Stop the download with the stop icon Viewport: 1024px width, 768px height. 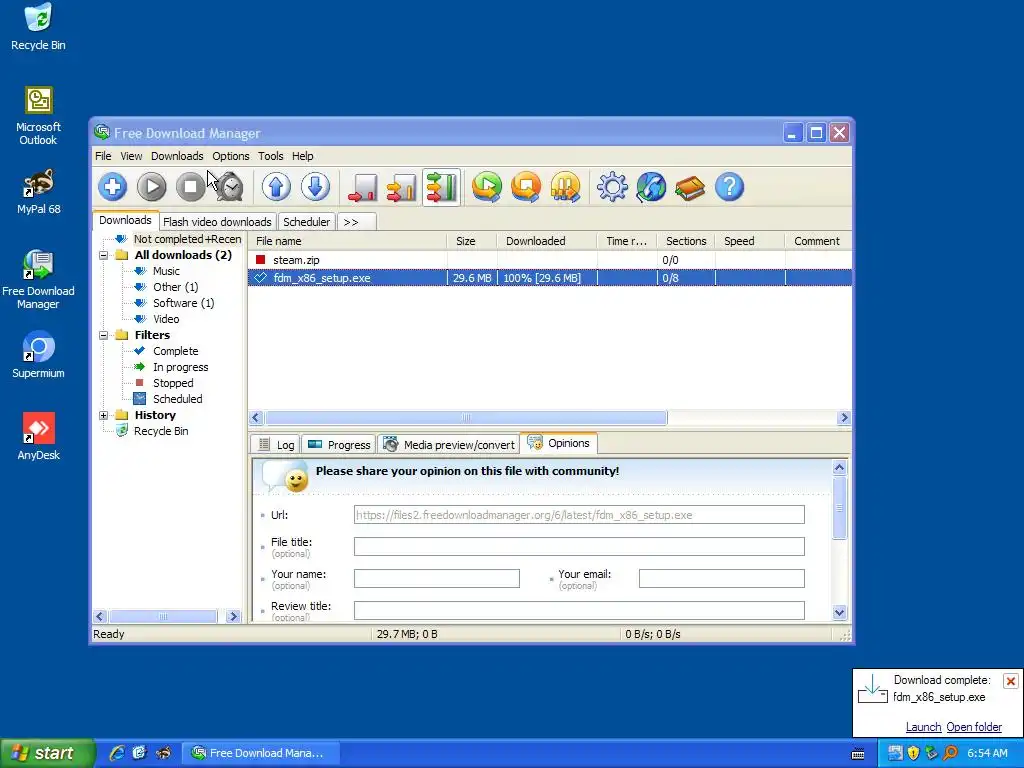190,187
